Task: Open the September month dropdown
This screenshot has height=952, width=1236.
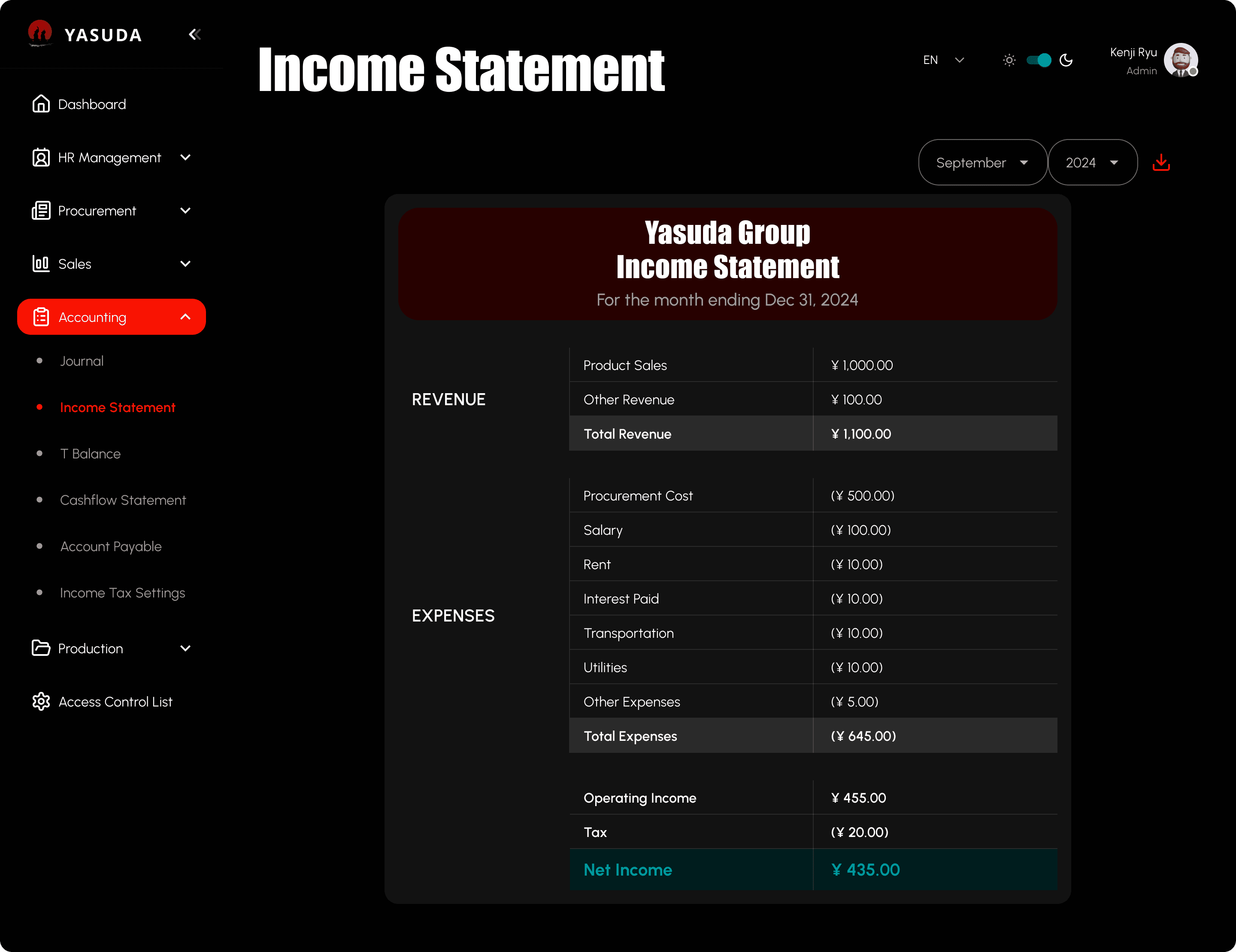Action: 982,162
